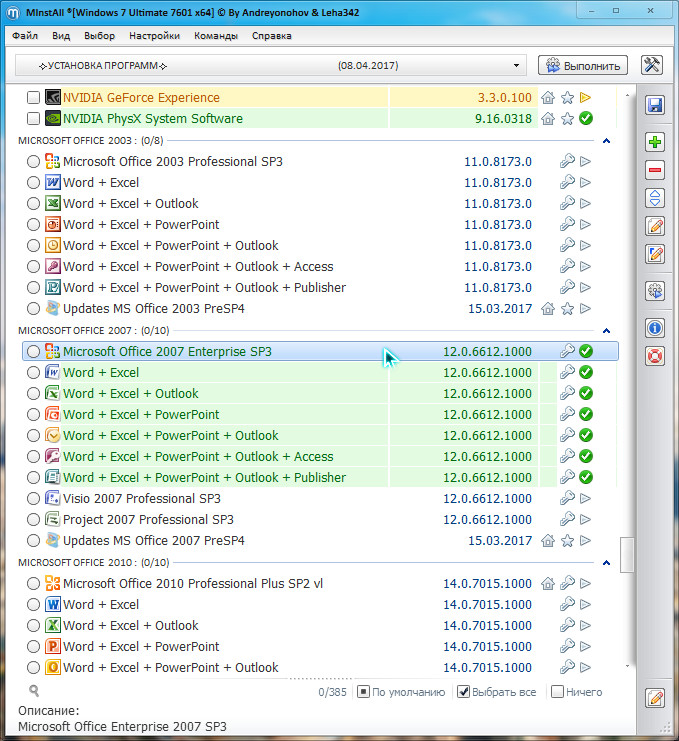Check the NVIDIA PhysX System Software checkbox
The image size is (679, 741).
click(x=33, y=119)
